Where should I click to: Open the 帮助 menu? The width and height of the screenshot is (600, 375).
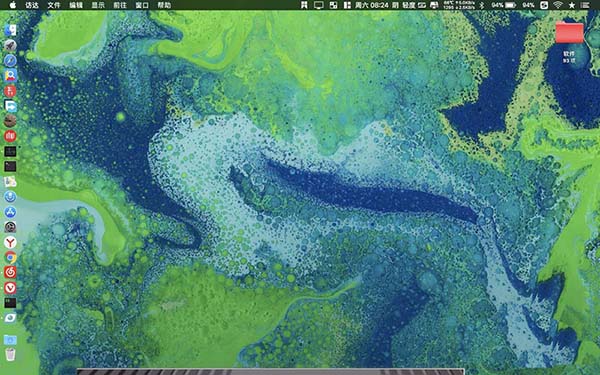point(164,5)
